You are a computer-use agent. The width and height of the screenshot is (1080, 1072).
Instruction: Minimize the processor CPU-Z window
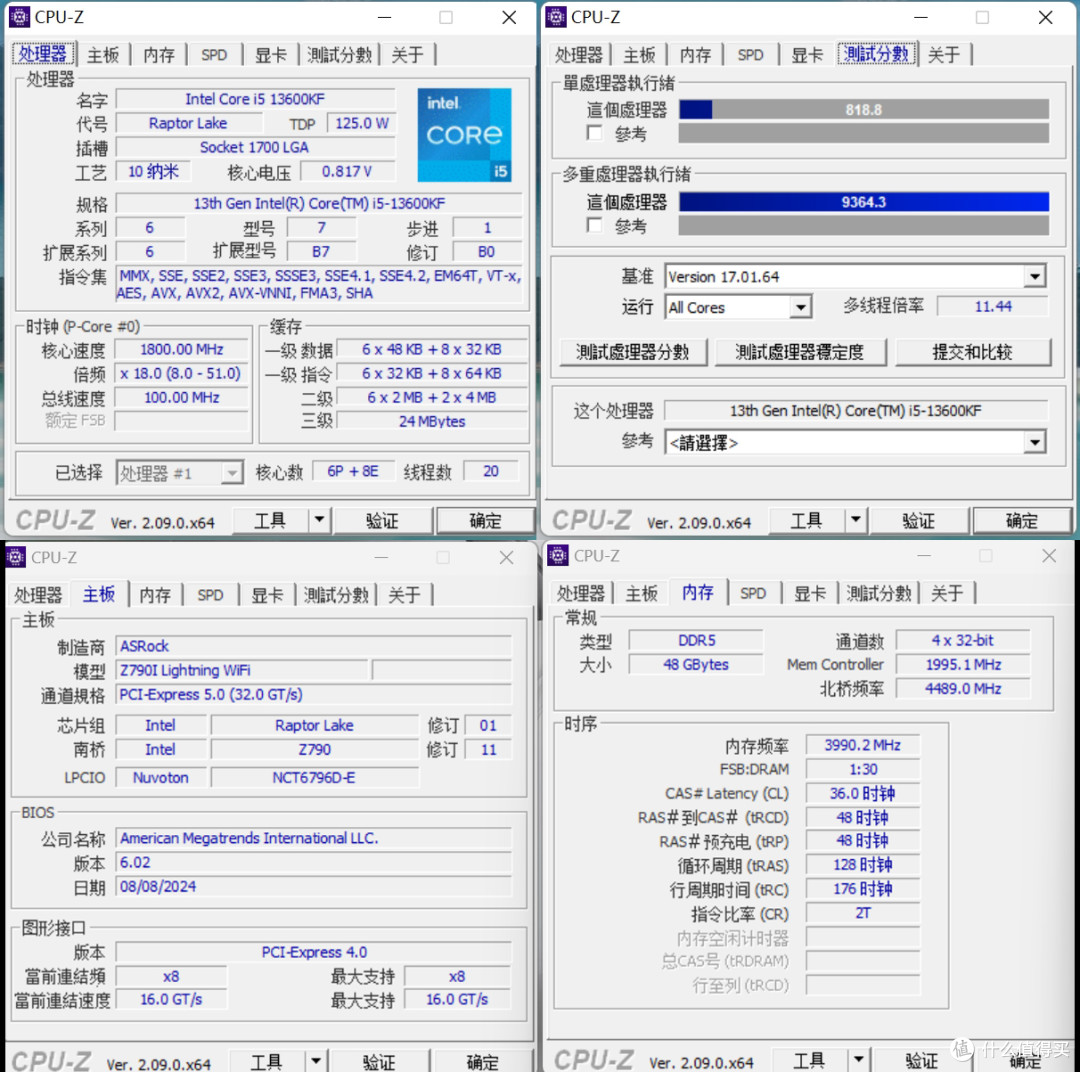click(385, 17)
